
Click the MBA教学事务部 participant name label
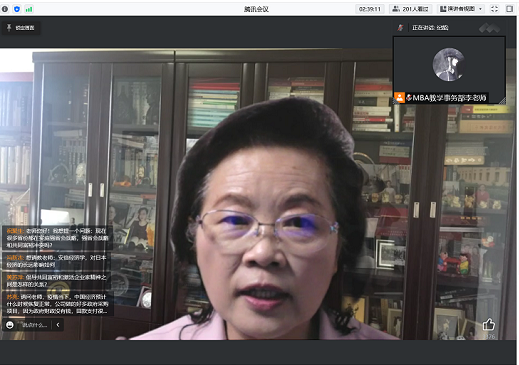[449, 98]
